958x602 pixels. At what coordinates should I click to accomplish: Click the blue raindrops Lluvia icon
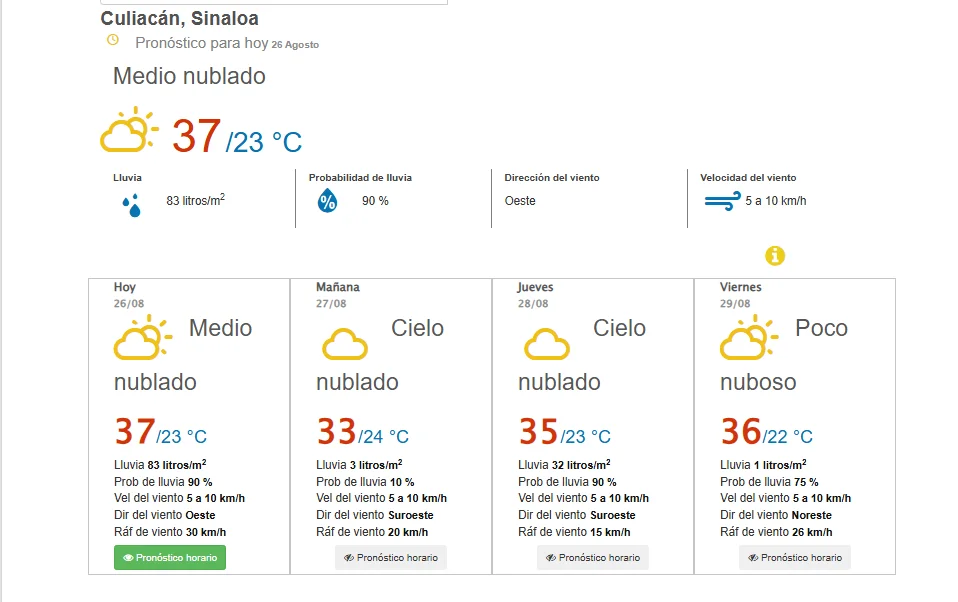132,205
